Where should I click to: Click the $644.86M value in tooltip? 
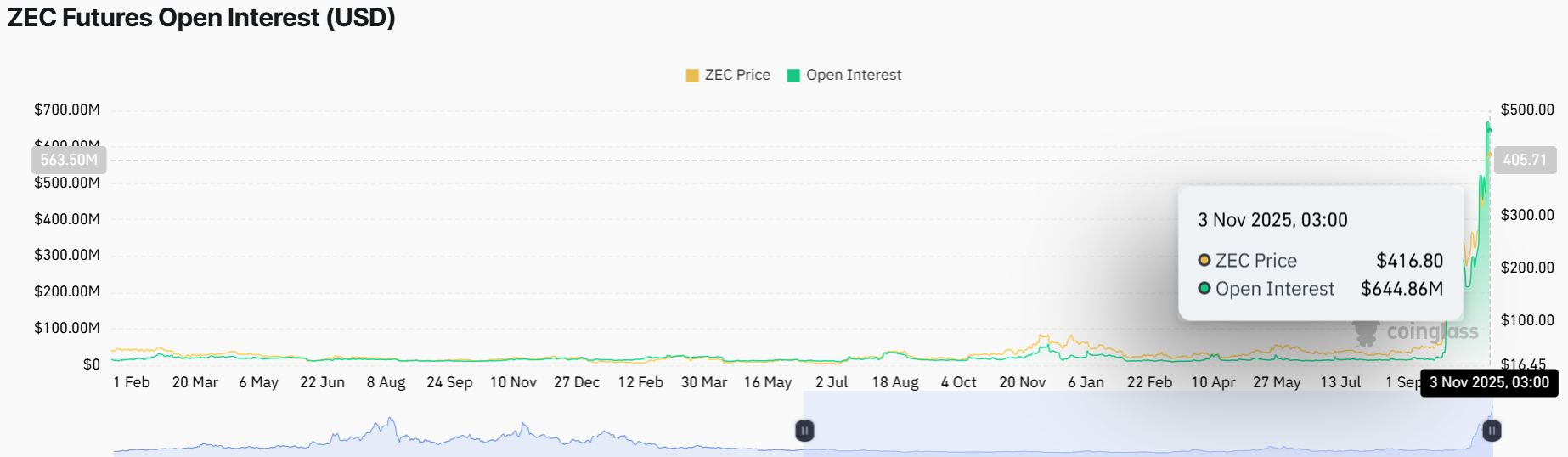[x=1402, y=289]
